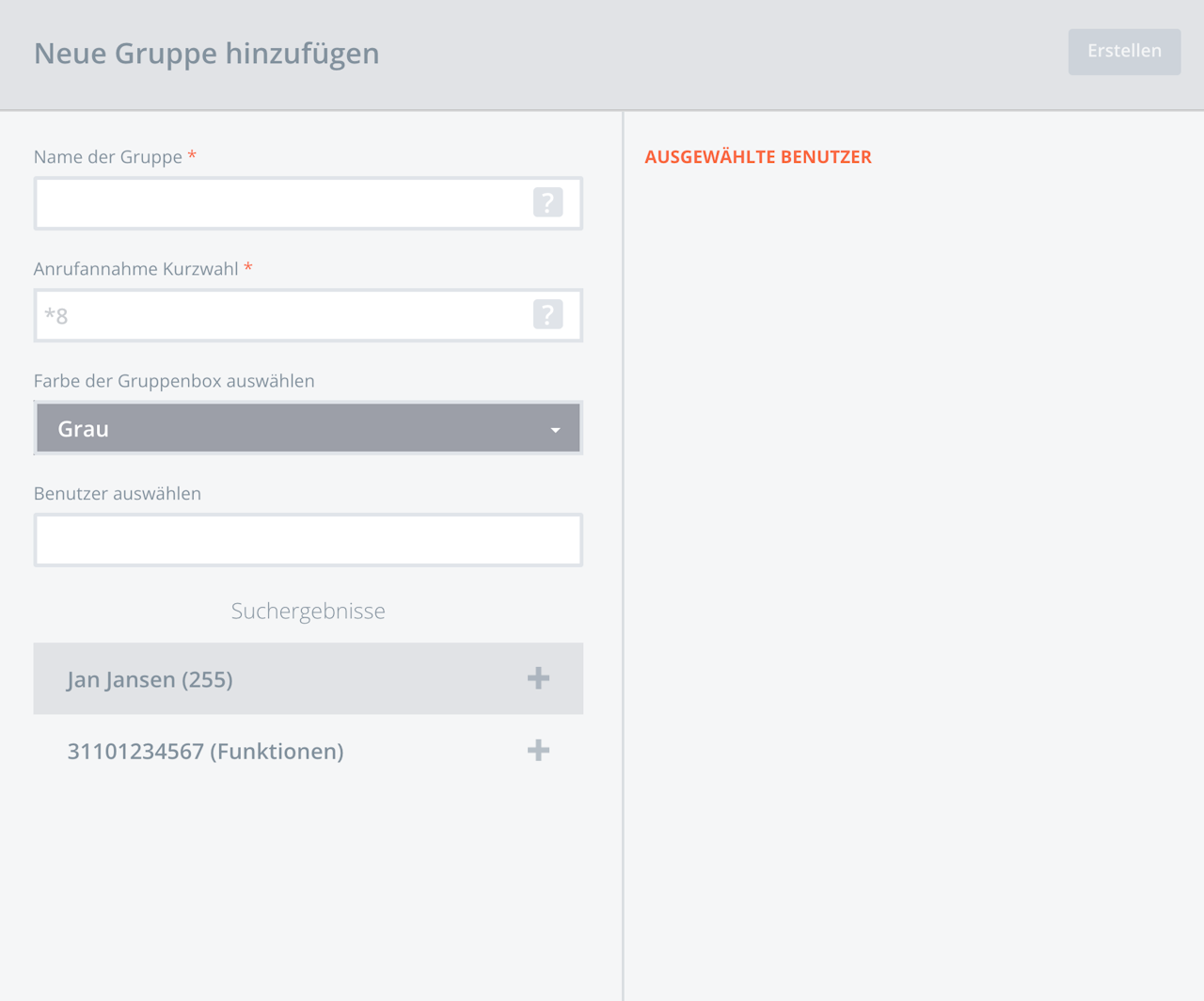Click the Suchergebnisse heading
This screenshot has height=1001, width=1204.
[309, 611]
